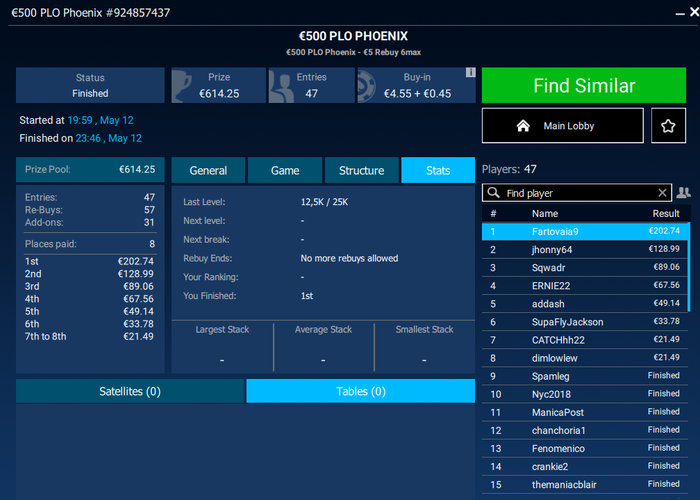Click the Average Stack cell
The width and height of the screenshot is (700, 500).
pos(323,346)
